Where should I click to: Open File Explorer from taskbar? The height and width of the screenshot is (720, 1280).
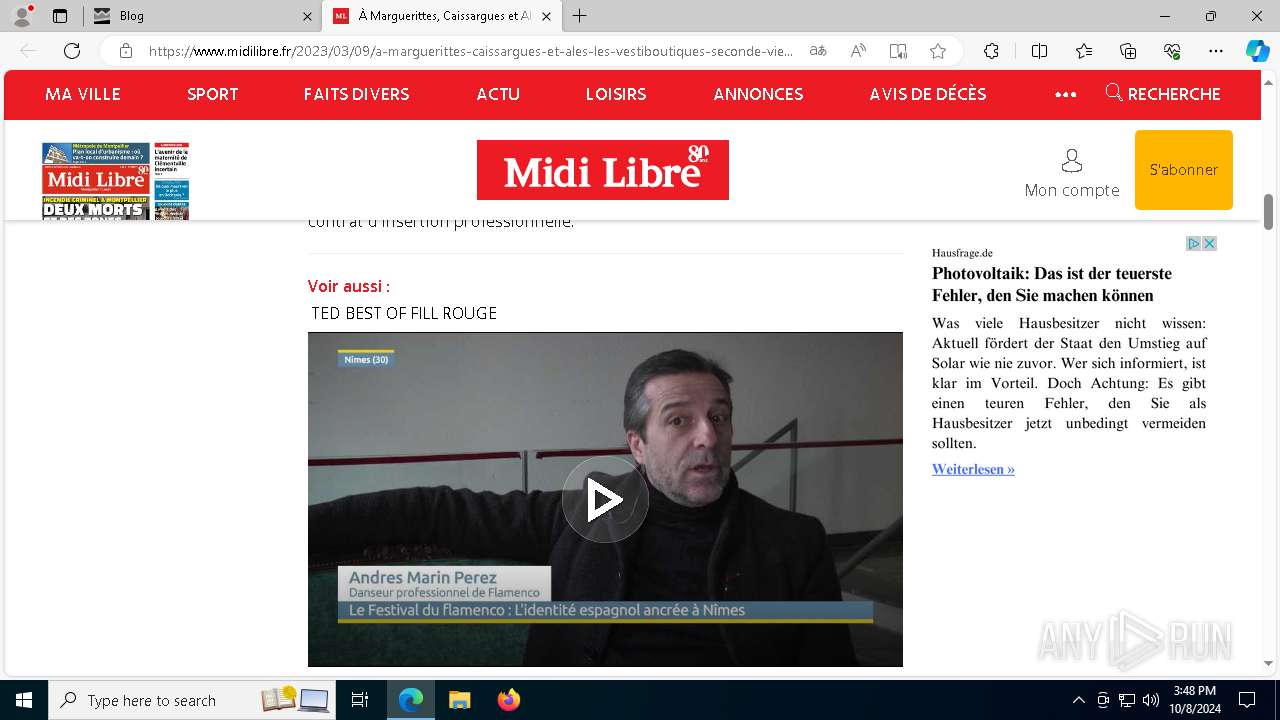[x=459, y=700]
